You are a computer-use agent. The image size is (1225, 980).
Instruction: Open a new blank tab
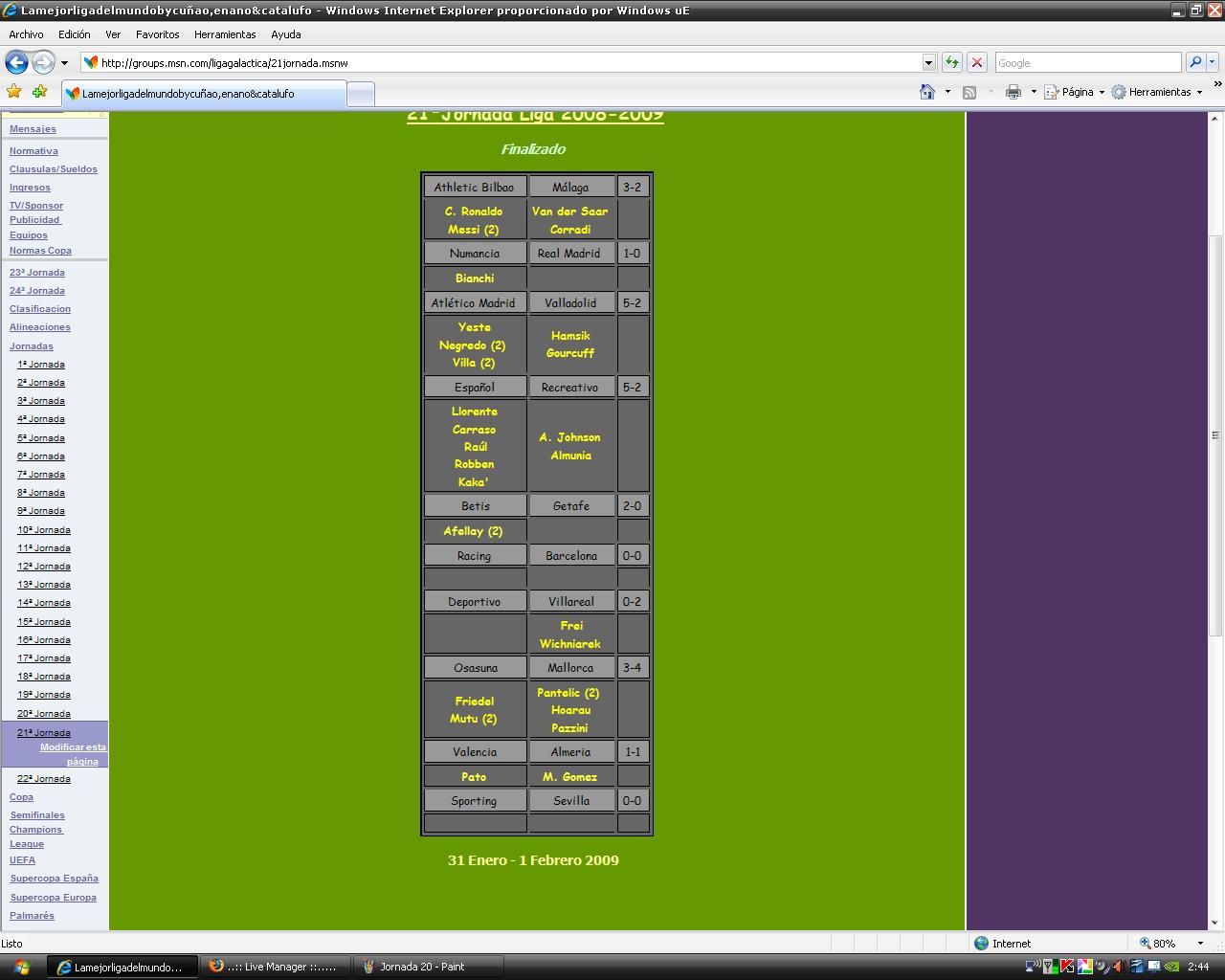coord(360,94)
